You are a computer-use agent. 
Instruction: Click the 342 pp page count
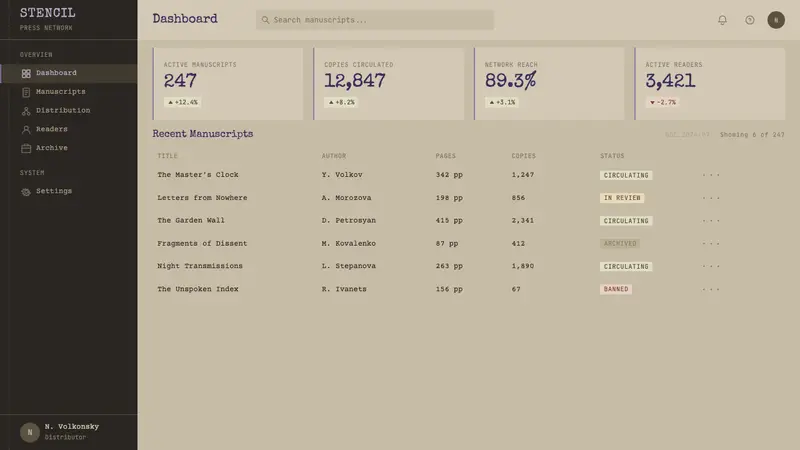449,175
